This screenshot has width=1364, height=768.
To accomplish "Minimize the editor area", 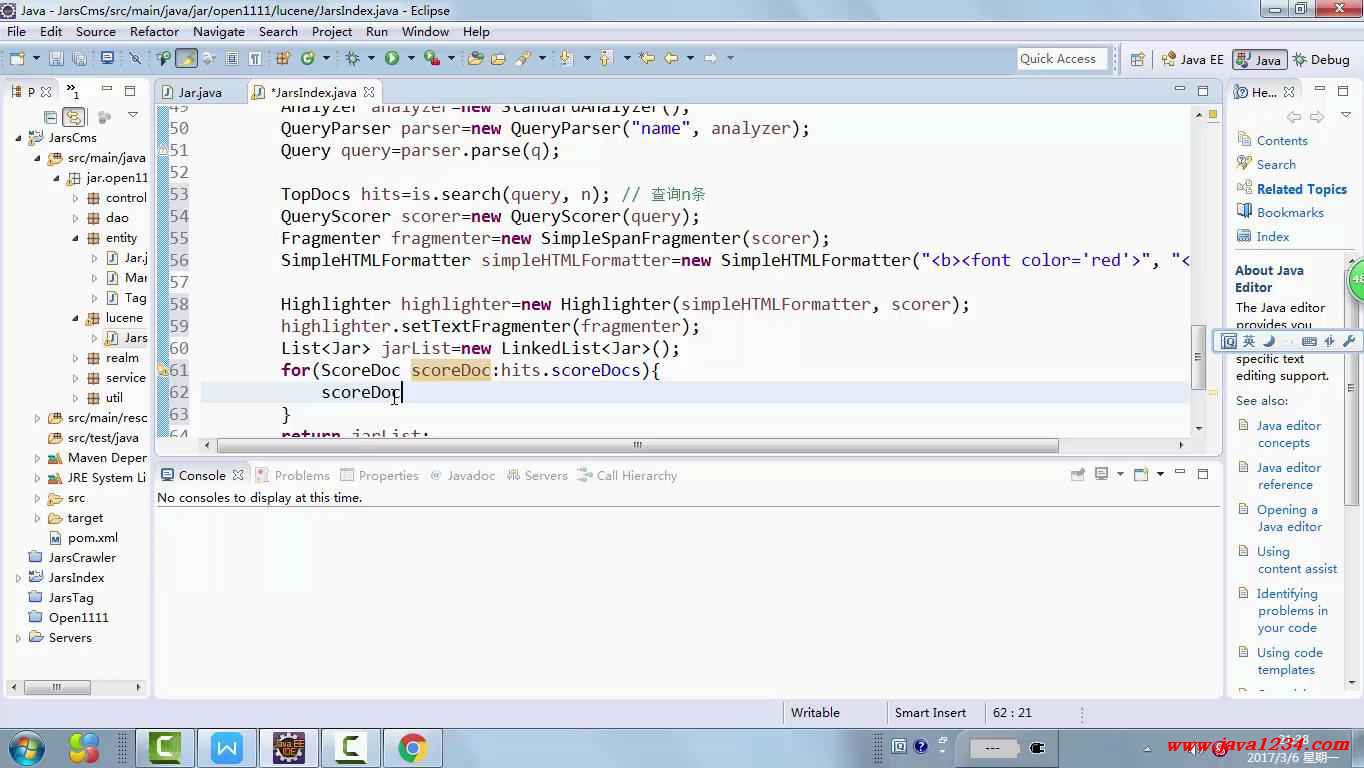I will [x=1178, y=91].
